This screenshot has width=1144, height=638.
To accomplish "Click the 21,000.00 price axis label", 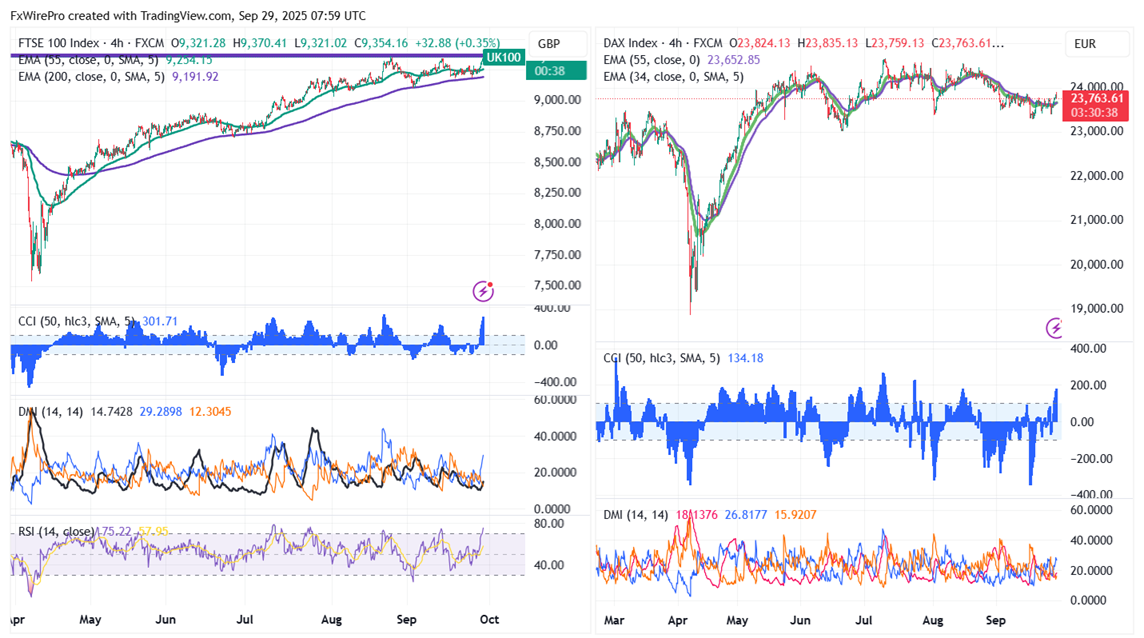I will pyautogui.click(x=1097, y=220).
